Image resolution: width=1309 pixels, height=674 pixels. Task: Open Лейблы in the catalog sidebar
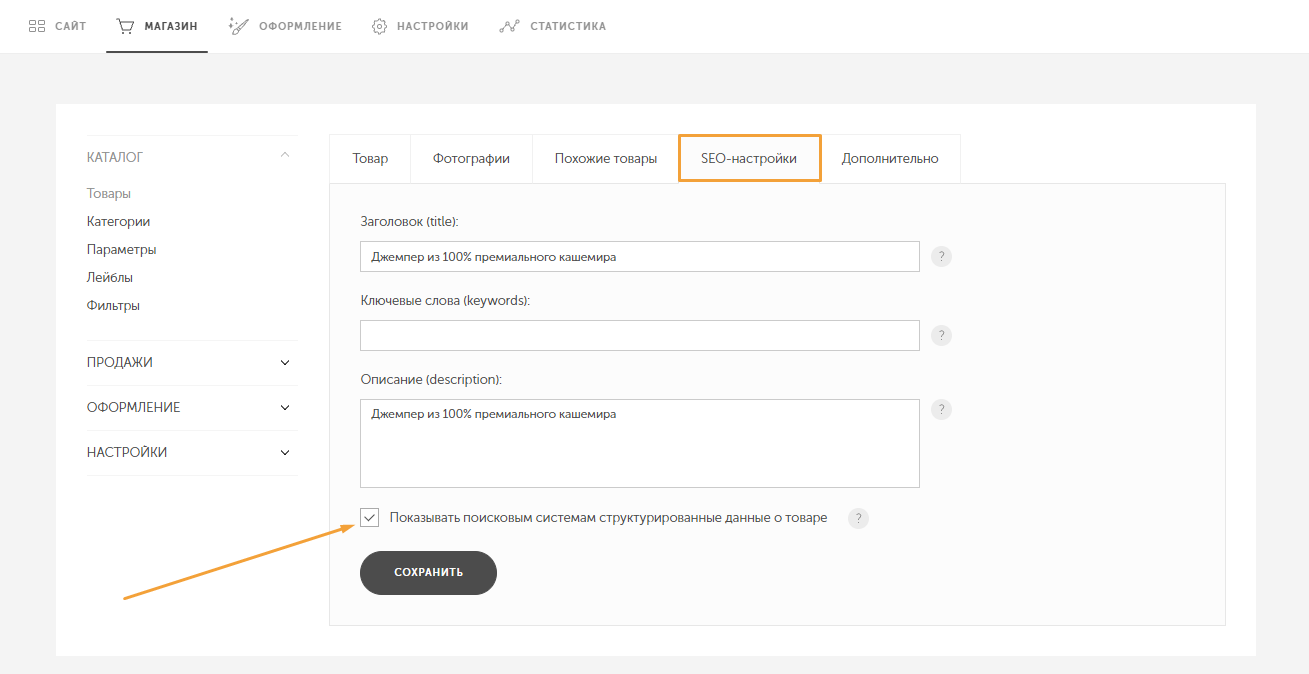click(110, 278)
